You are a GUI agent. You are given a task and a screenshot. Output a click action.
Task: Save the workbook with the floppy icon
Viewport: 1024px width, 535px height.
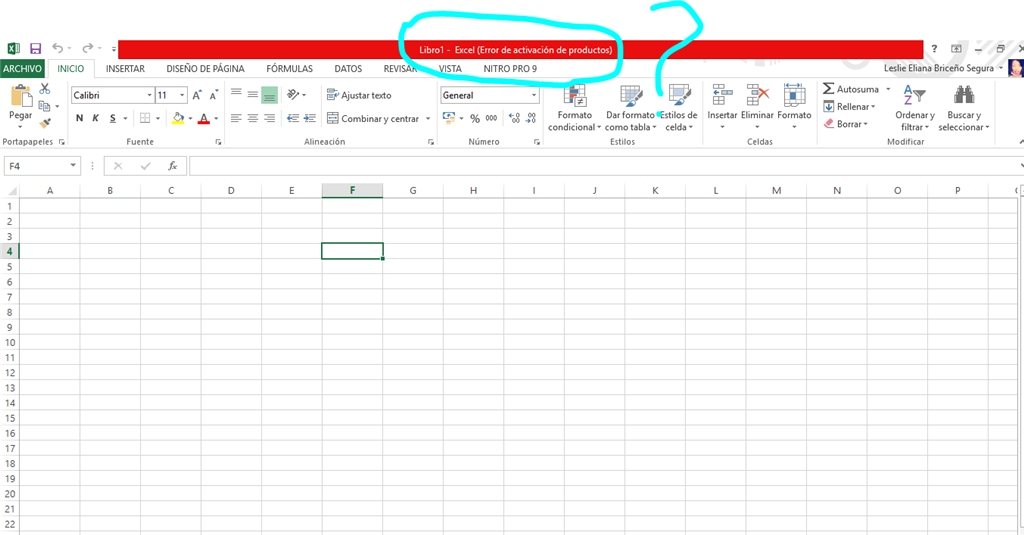(x=35, y=49)
